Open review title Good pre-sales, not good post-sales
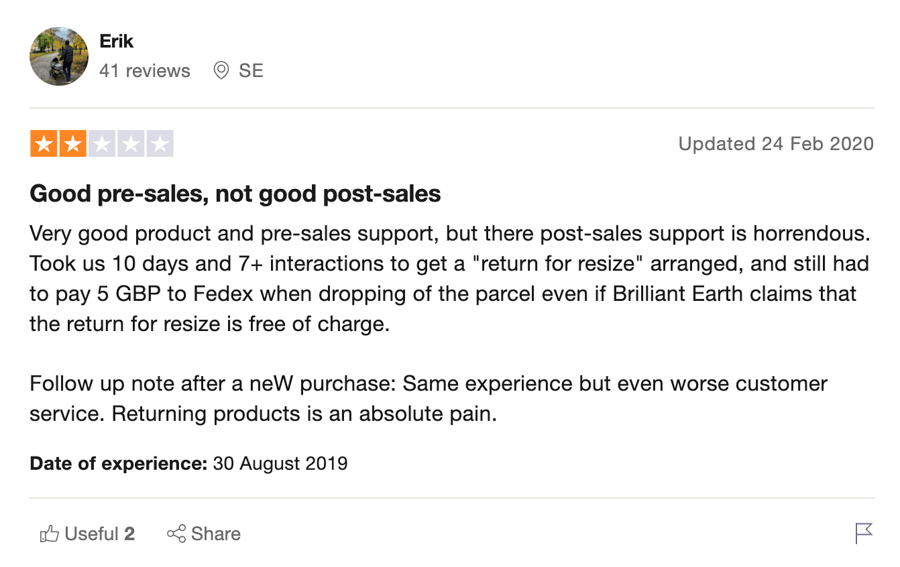 coord(235,194)
